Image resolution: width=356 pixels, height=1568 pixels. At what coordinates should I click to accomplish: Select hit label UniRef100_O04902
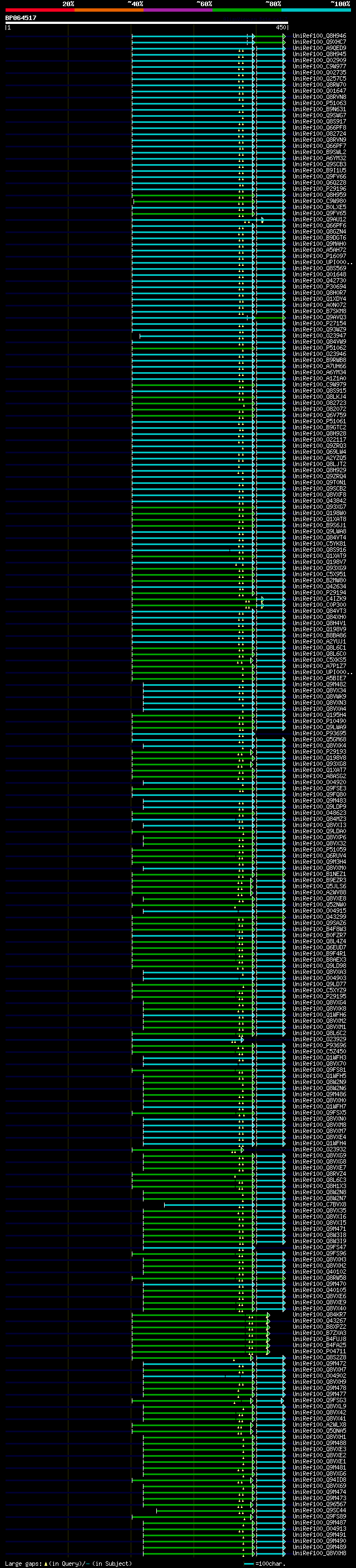click(x=319, y=1376)
